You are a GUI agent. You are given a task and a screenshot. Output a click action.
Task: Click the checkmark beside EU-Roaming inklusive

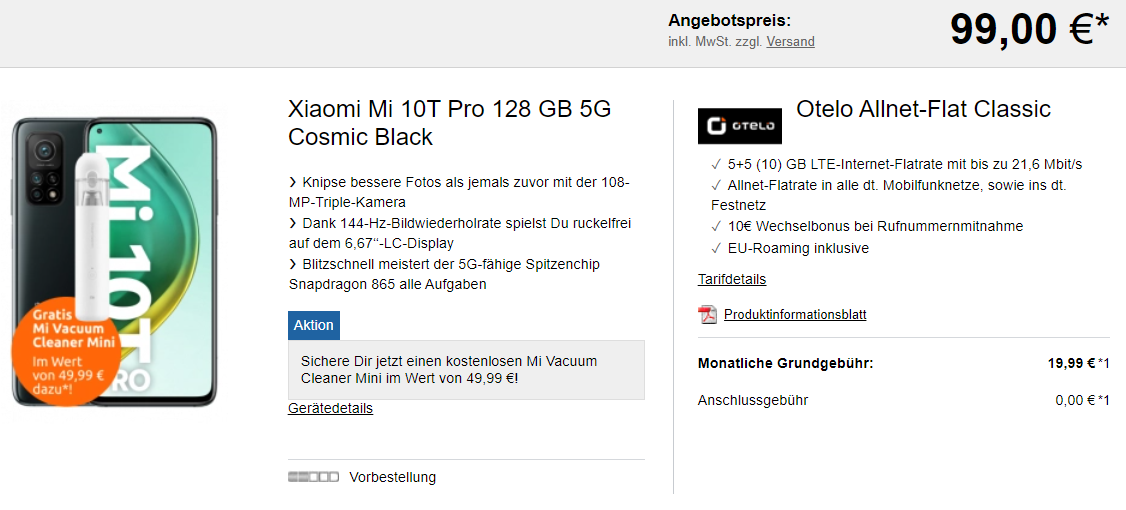pyautogui.click(x=715, y=249)
